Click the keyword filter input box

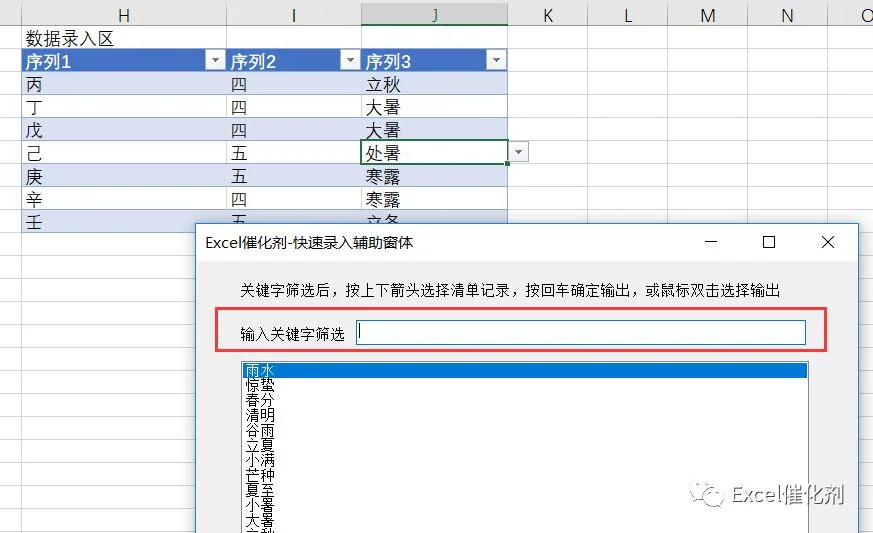[581, 332]
